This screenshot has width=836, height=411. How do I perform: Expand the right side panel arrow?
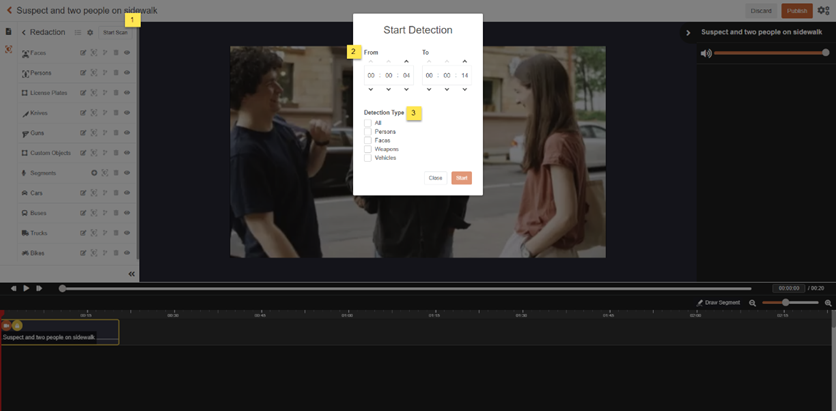pos(688,33)
